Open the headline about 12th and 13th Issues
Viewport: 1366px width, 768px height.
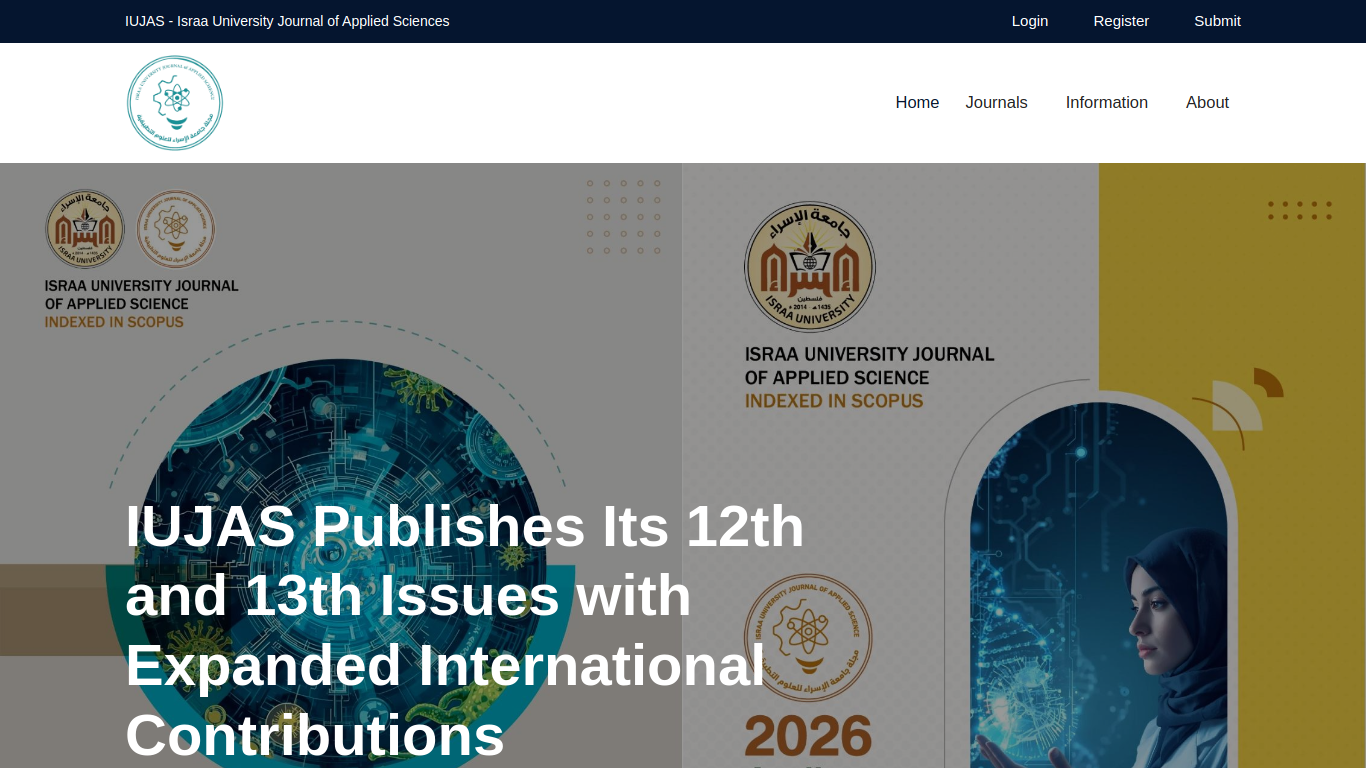click(465, 630)
